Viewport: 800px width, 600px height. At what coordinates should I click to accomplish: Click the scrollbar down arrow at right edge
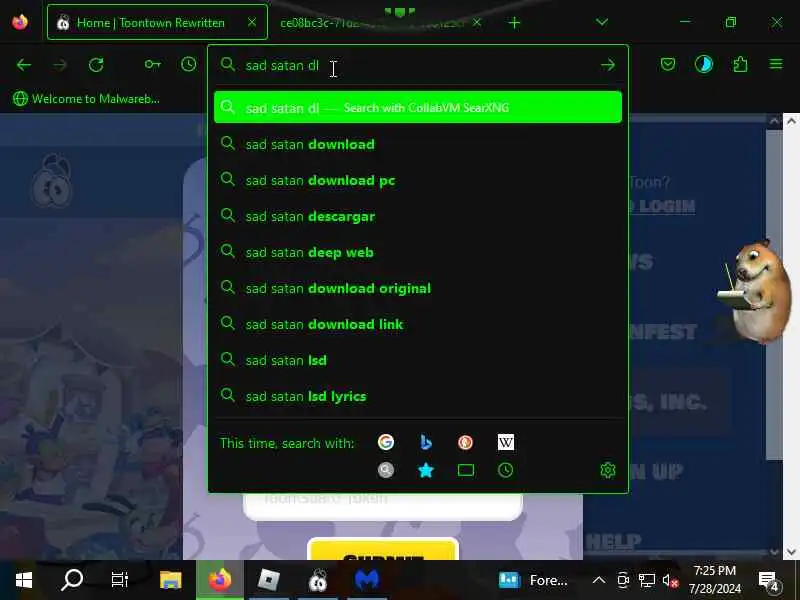click(x=791, y=552)
